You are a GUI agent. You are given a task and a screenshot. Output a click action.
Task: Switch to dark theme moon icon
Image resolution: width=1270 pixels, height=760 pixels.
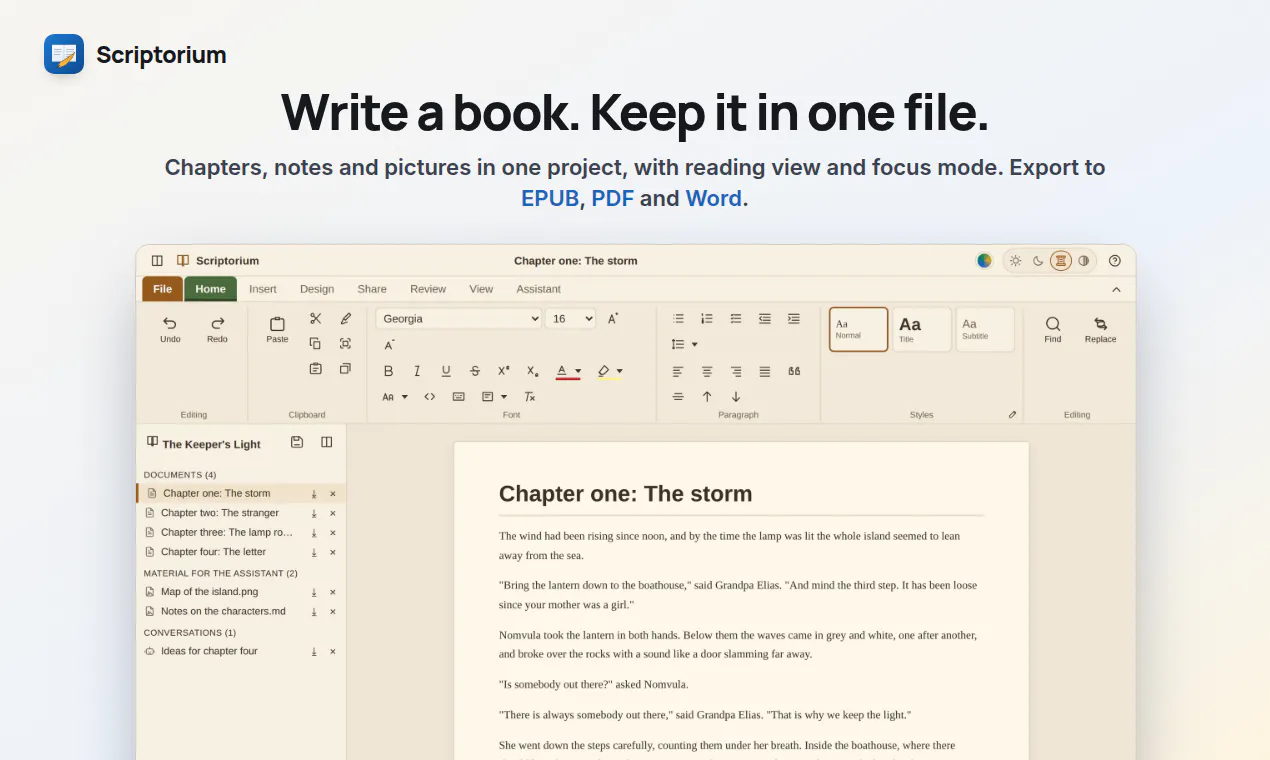1038,261
